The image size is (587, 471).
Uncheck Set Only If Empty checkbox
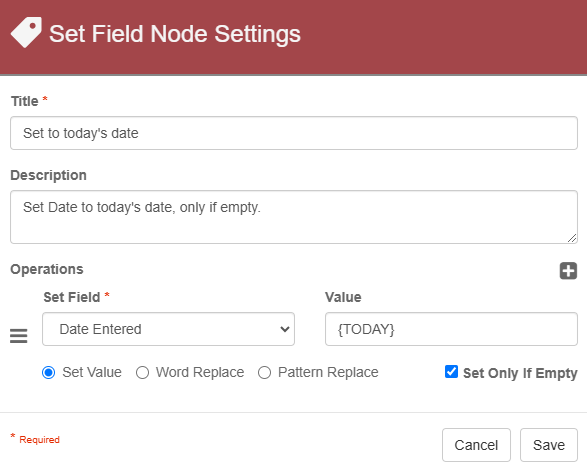click(451, 372)
